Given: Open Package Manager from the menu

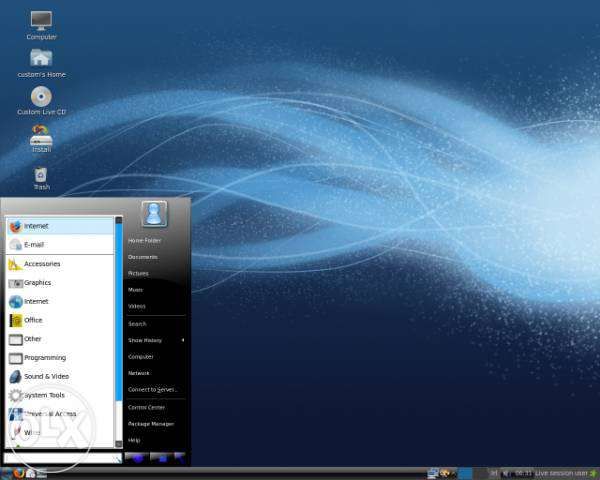Looking at the screenshot, I should point(151,424).
